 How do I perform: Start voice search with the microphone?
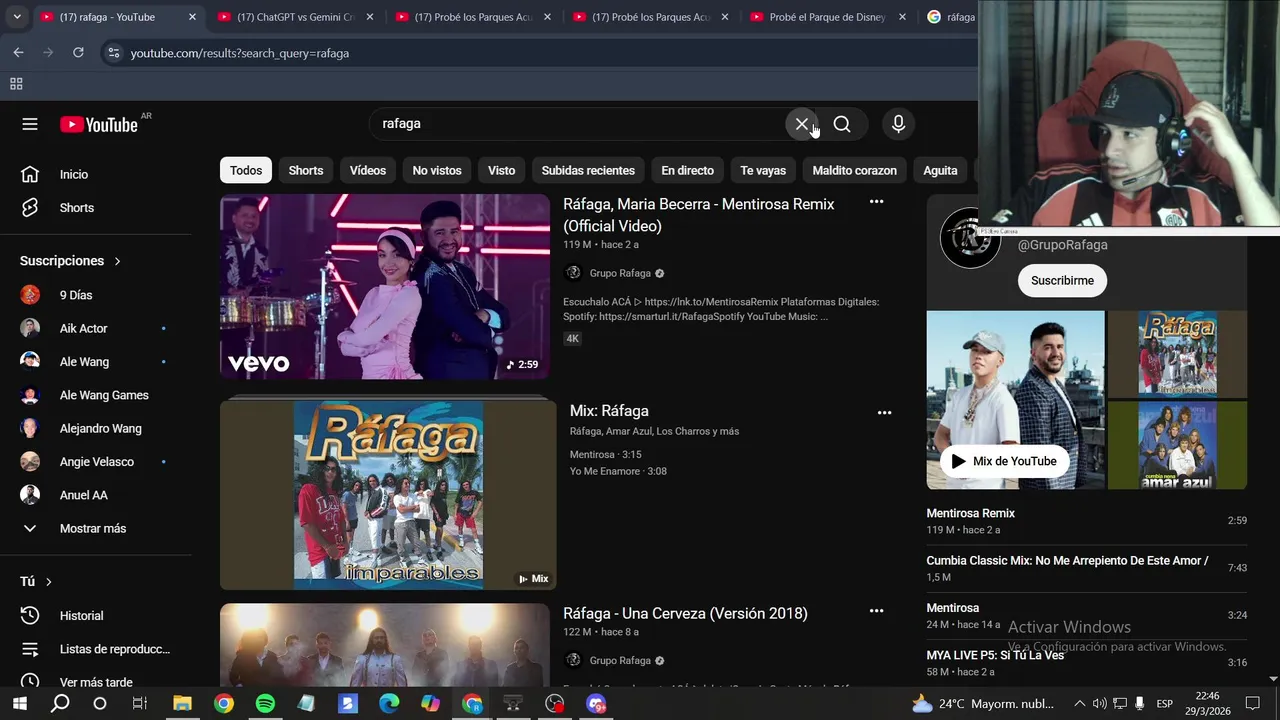pyautogui.click(x=898, y=124)
